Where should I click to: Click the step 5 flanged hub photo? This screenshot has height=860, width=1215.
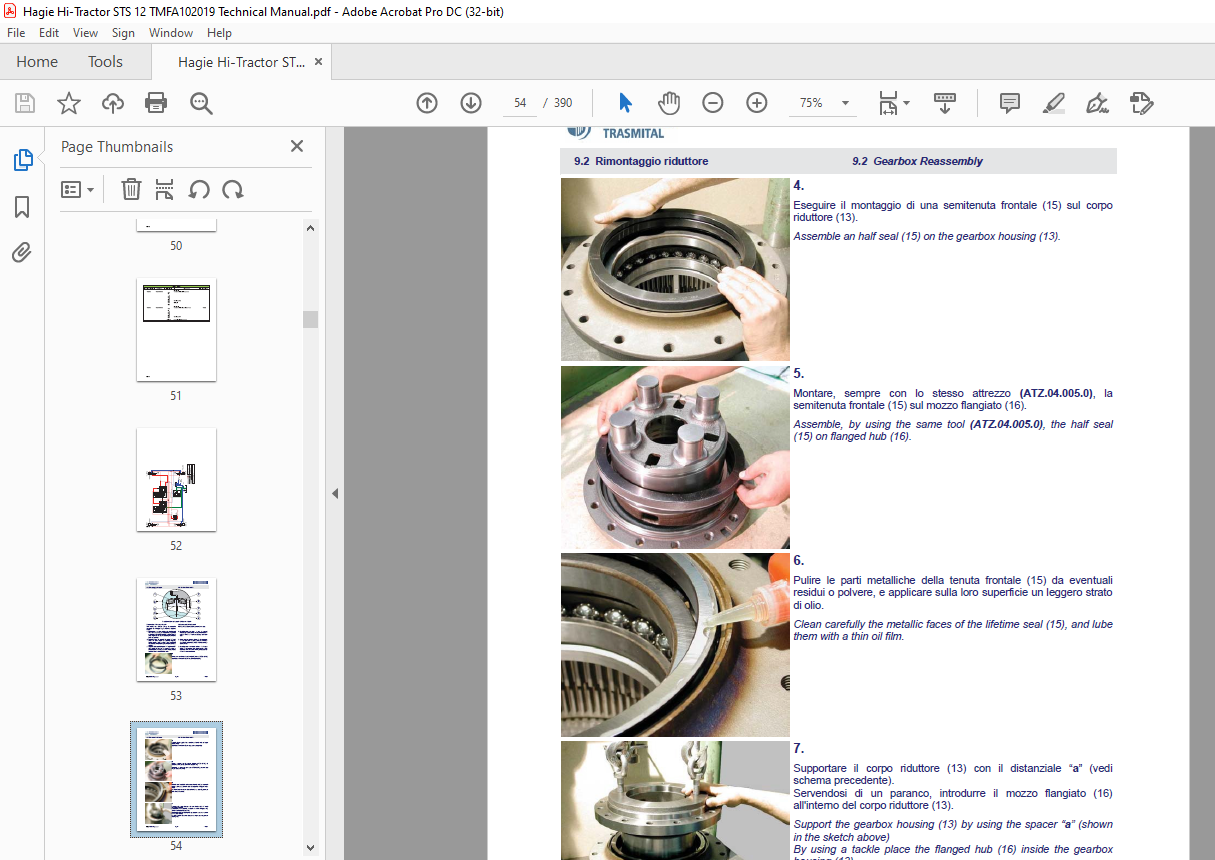[675, 457]
